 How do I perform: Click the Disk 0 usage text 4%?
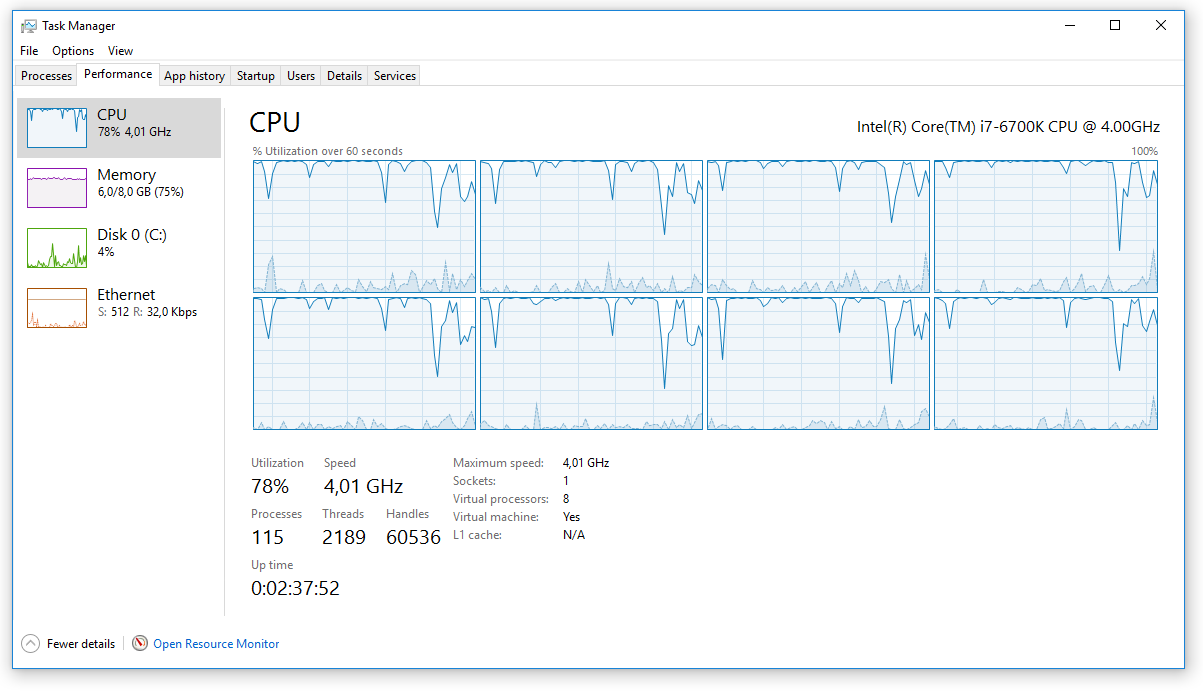pos(106,252)
